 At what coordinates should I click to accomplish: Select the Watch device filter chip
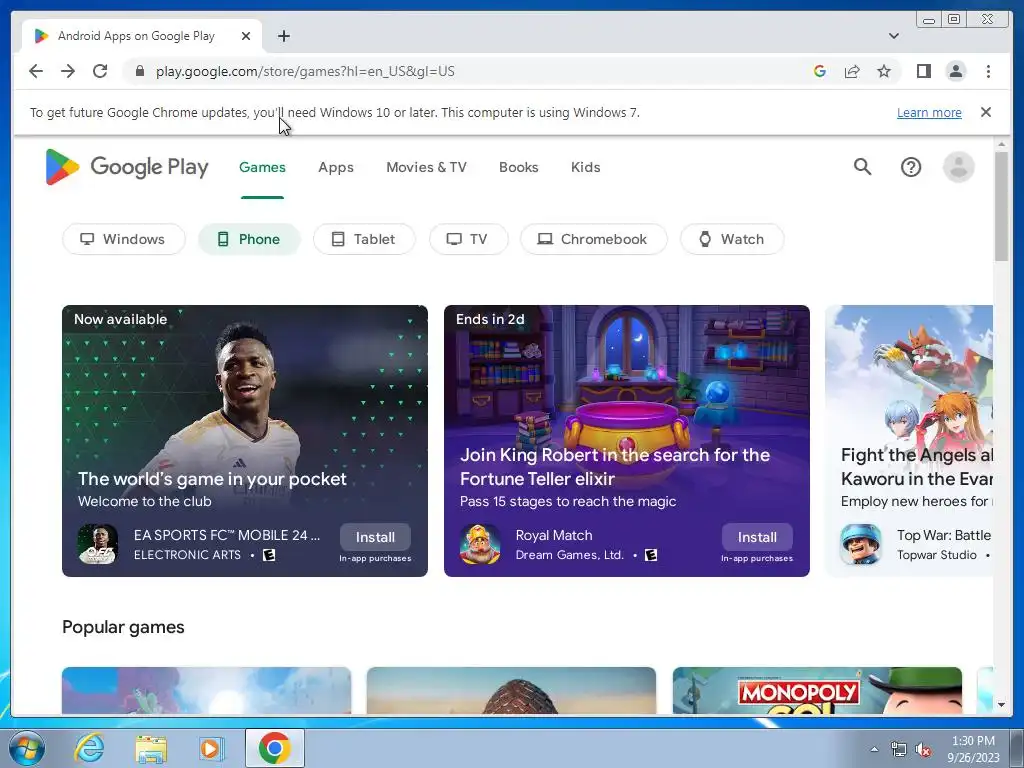[732, 239]
